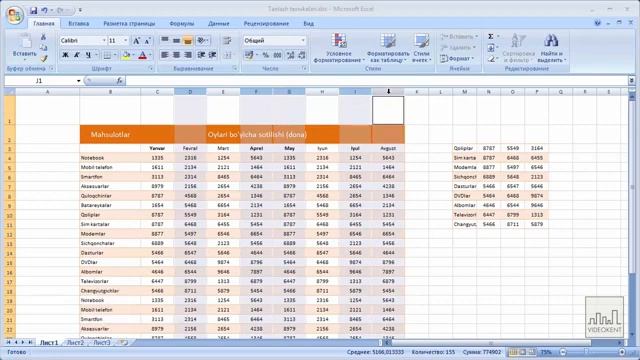640x360 pixels.
Task: Select the Лист2 sheet tab
Action: click(x=75, y=343)
